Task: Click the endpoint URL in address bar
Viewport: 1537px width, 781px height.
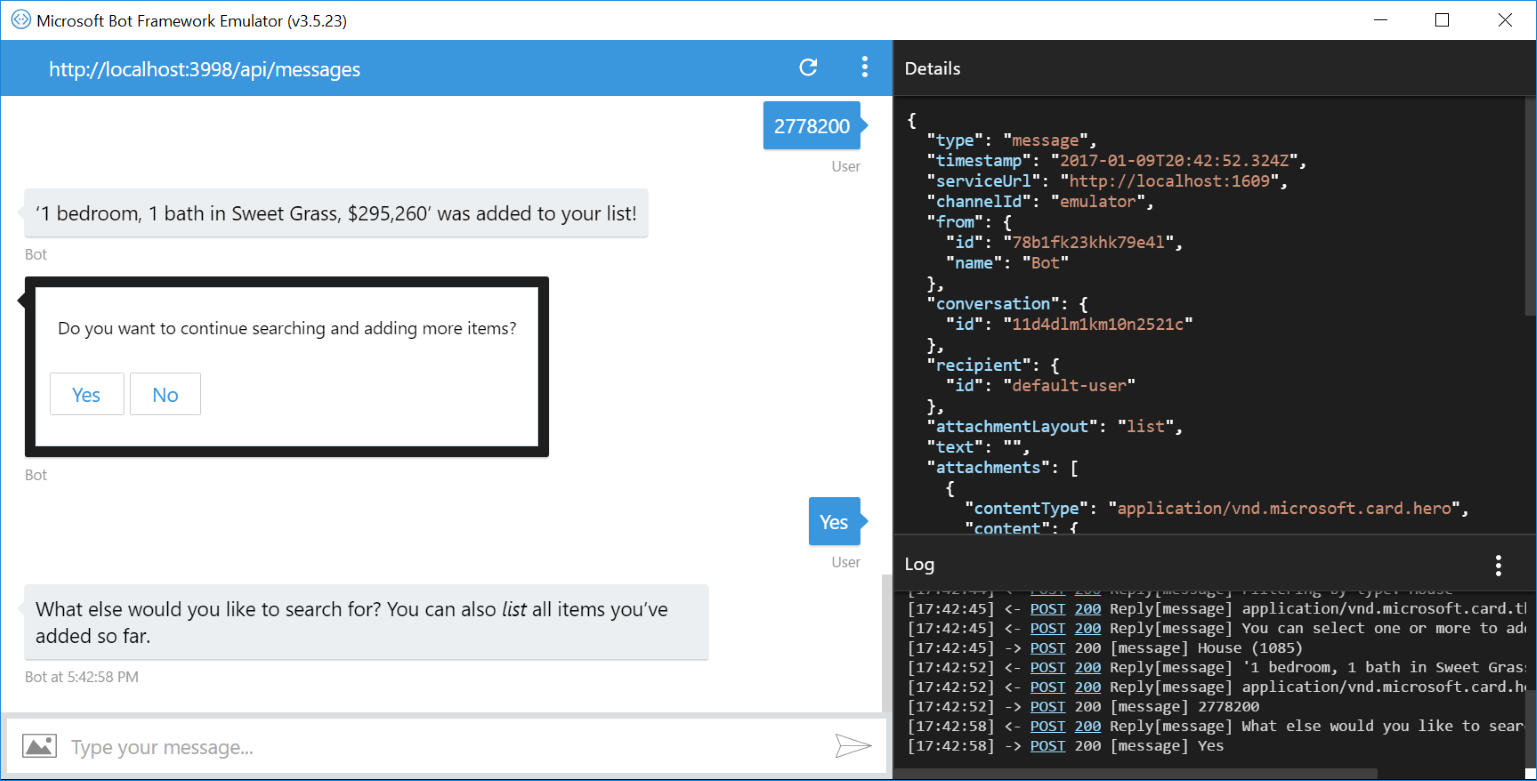Action: point(205,69)
